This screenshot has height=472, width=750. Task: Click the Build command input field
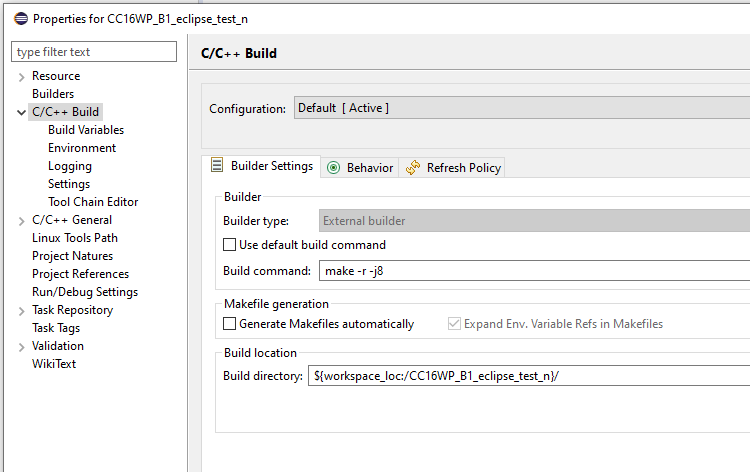[x=534, y=271]
